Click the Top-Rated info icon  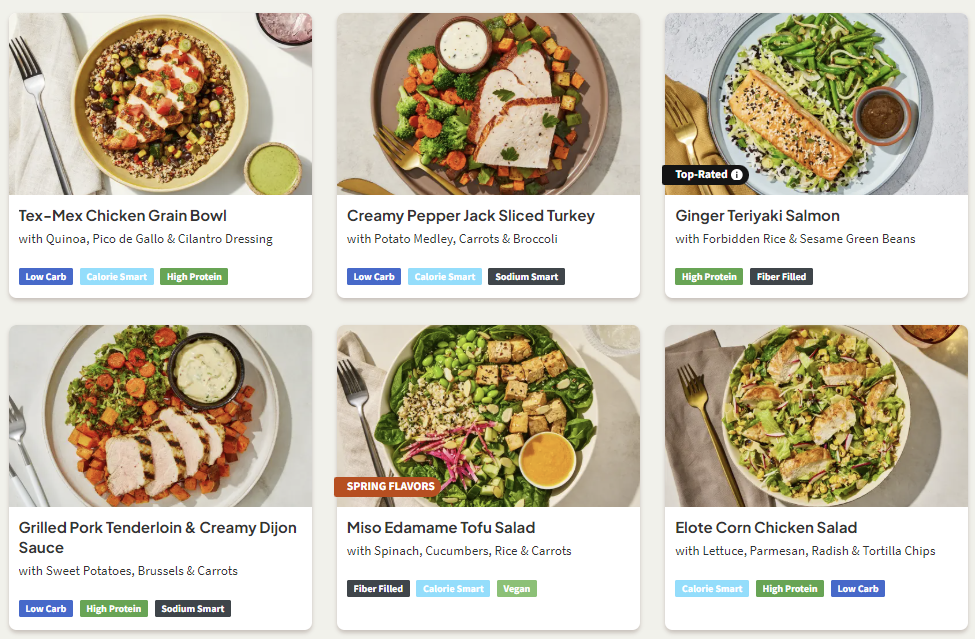coord(736,175)
